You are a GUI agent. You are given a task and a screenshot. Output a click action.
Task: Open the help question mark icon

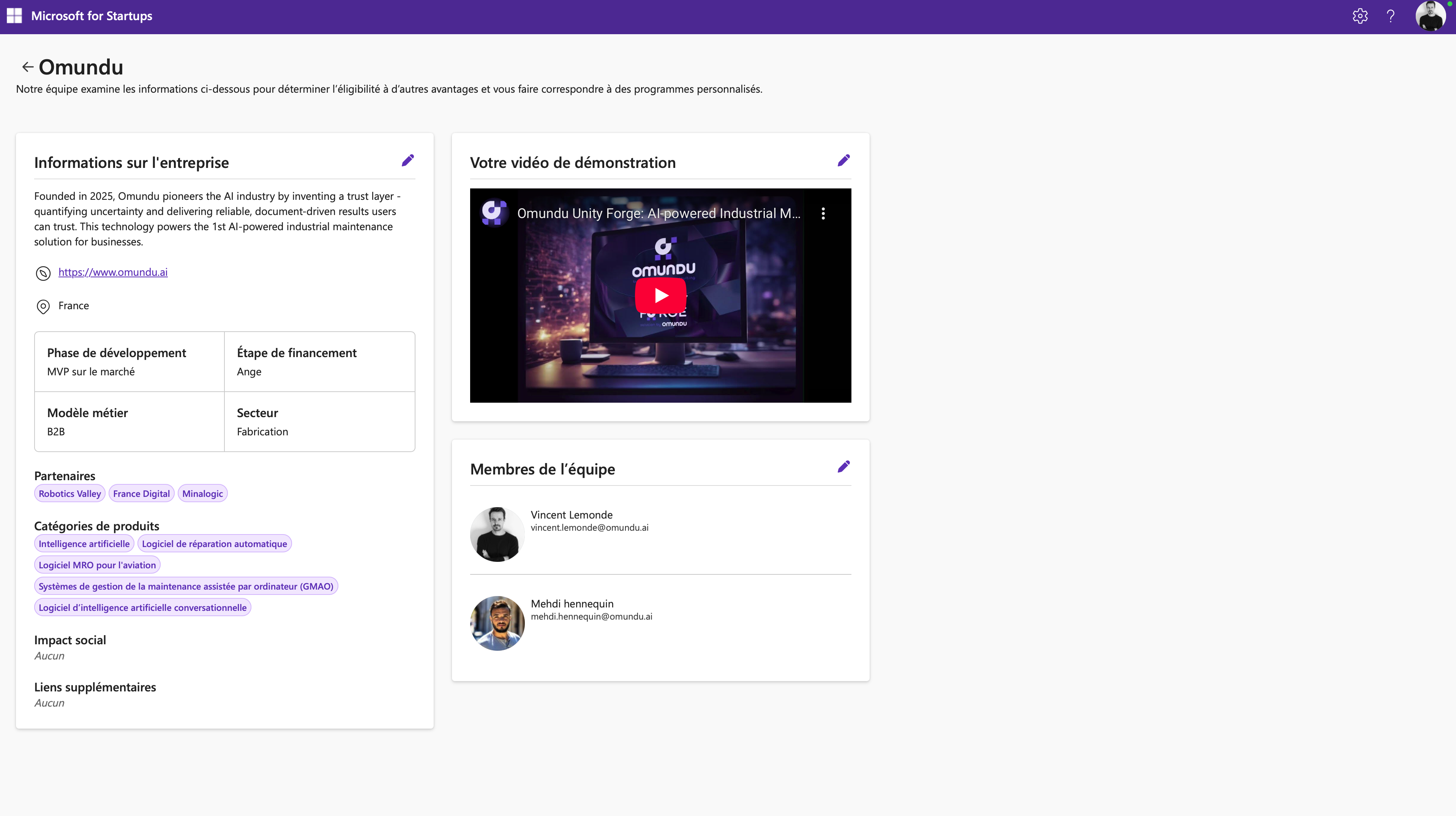(1390, 16)
